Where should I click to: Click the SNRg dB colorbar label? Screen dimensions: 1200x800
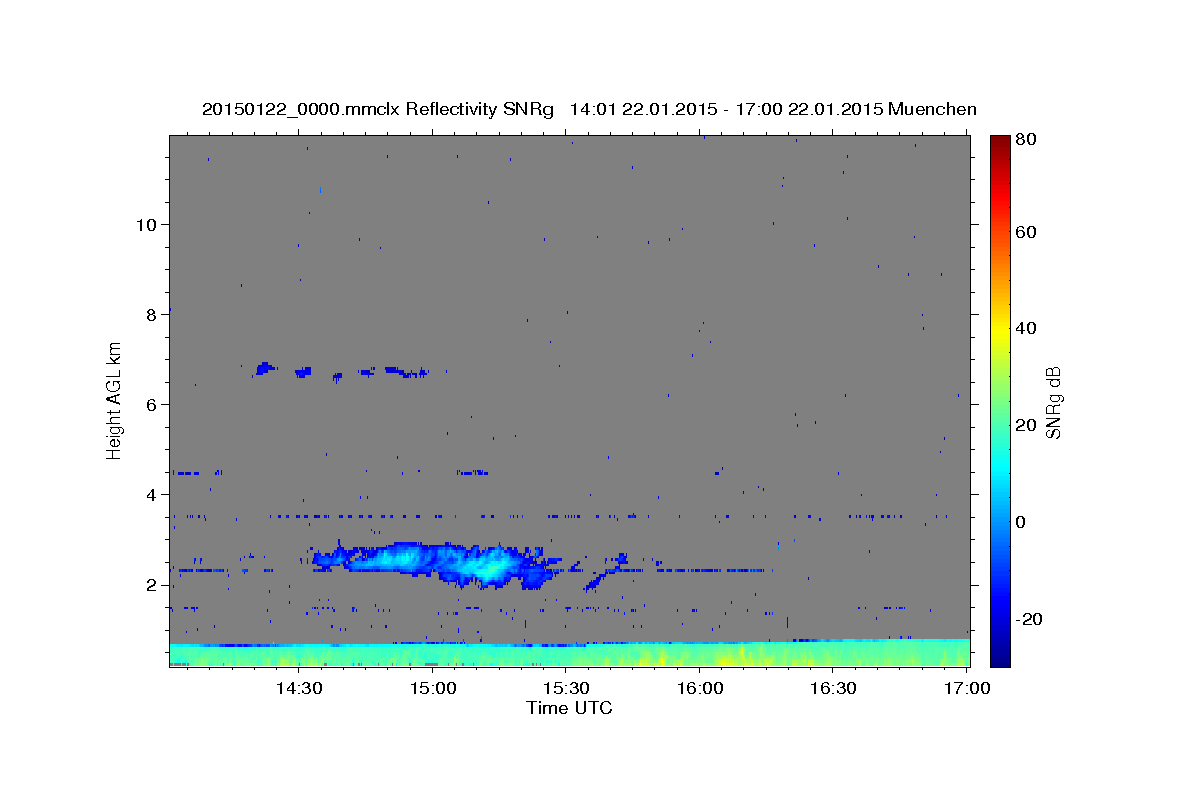pos(1052,402)
